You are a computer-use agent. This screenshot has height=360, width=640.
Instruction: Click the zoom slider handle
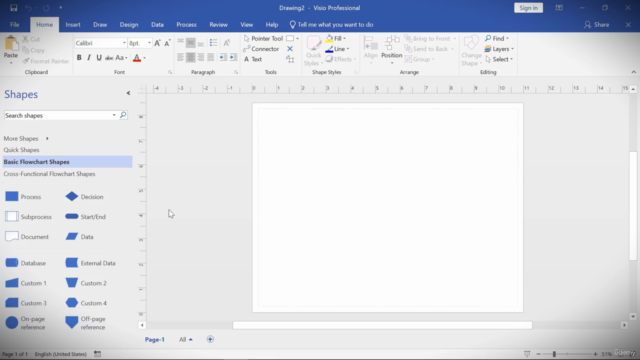point(554,354)
